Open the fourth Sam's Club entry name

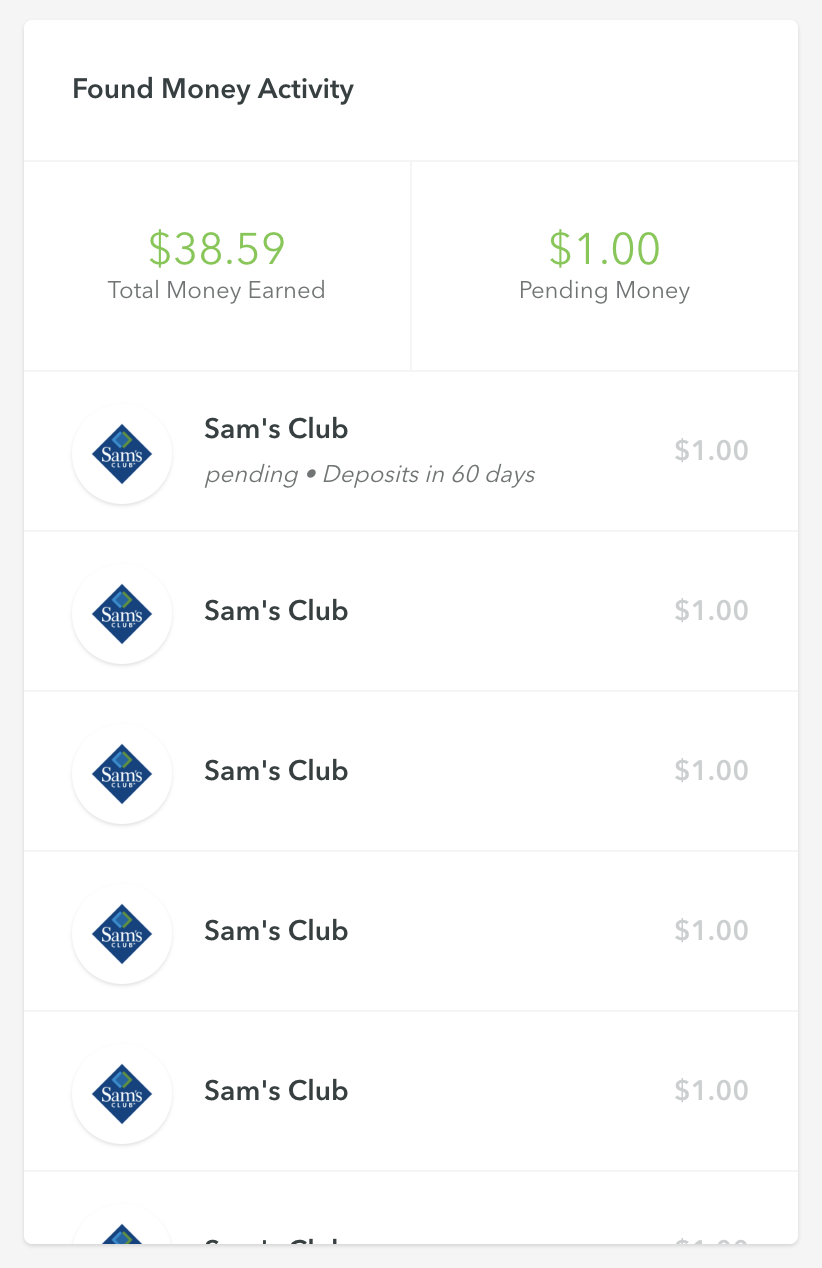point(276,930)
